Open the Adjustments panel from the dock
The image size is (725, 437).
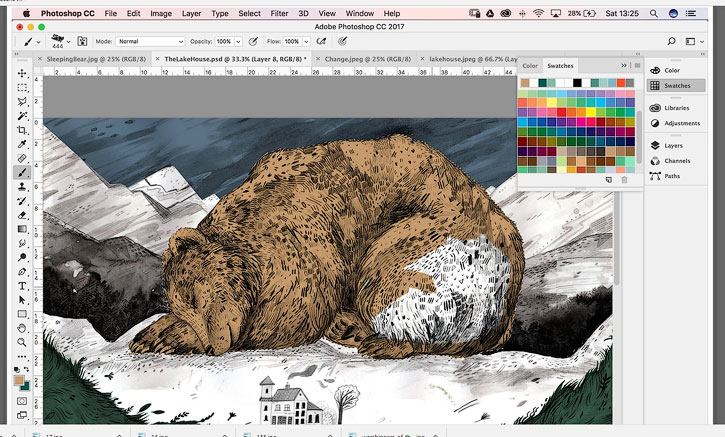pos(682,123)
